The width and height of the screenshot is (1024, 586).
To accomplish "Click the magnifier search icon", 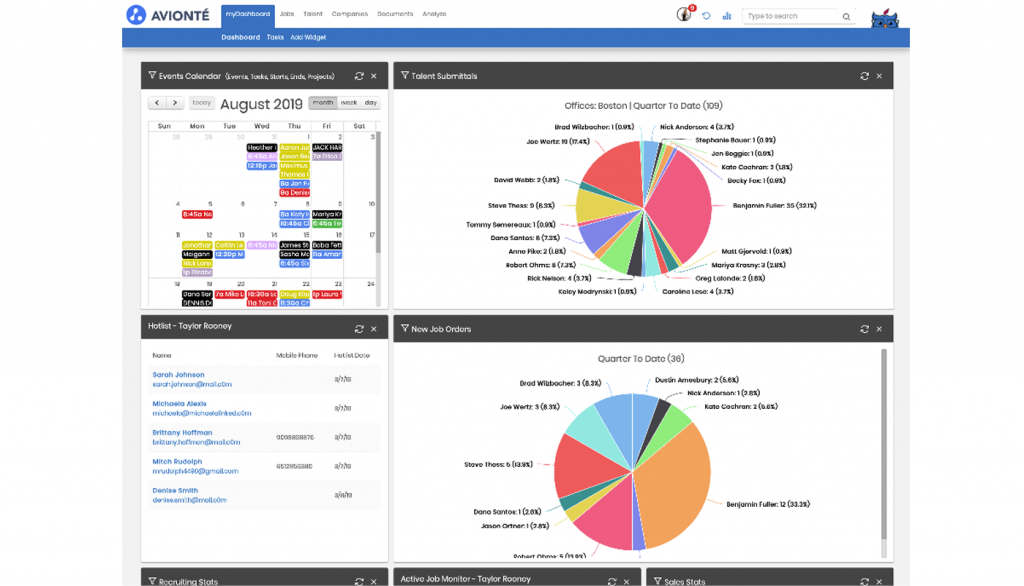I will [846, 16].
